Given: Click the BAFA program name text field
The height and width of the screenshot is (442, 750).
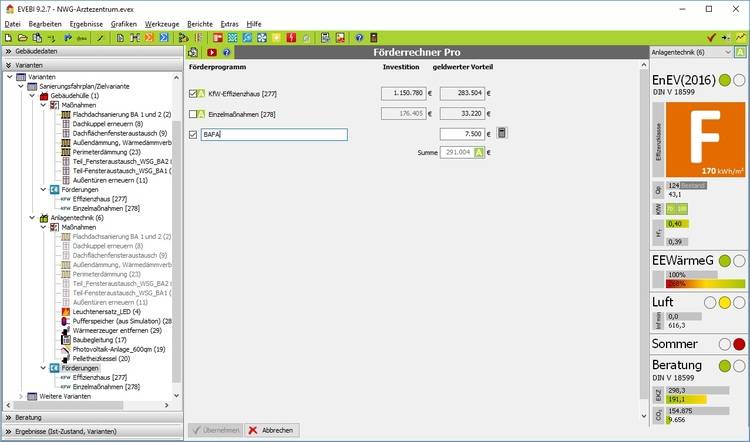Looking at the screenshot, I should (273, 134).
